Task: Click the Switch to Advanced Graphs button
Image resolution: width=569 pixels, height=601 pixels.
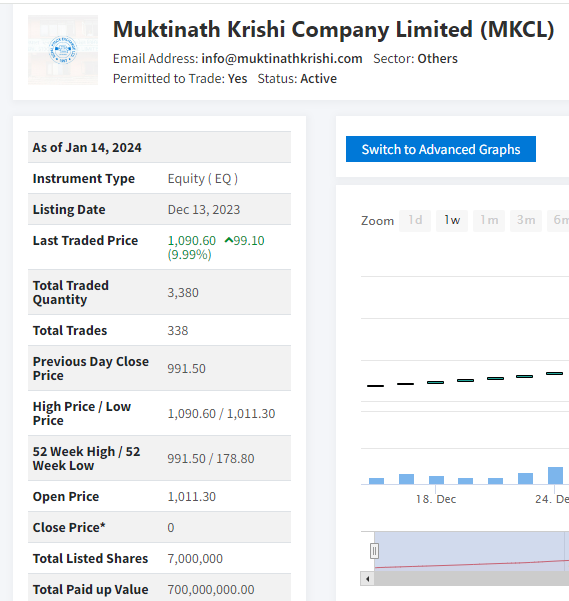Action: click(x=441, y=149)
